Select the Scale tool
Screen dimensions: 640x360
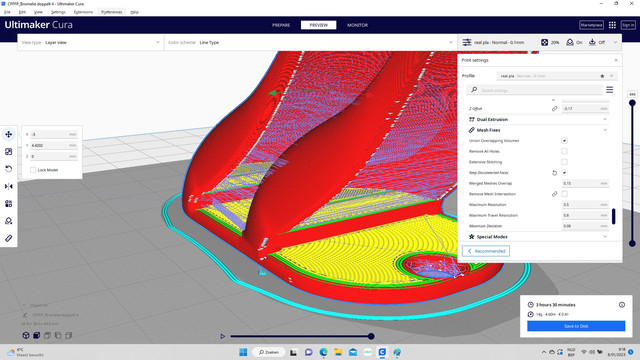[x=9, y=152]
